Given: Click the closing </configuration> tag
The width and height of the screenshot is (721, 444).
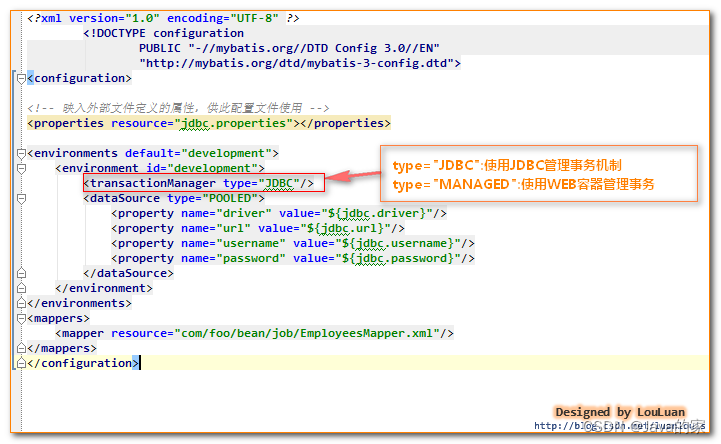Looking at the screenshot, I should pos(83,364).
